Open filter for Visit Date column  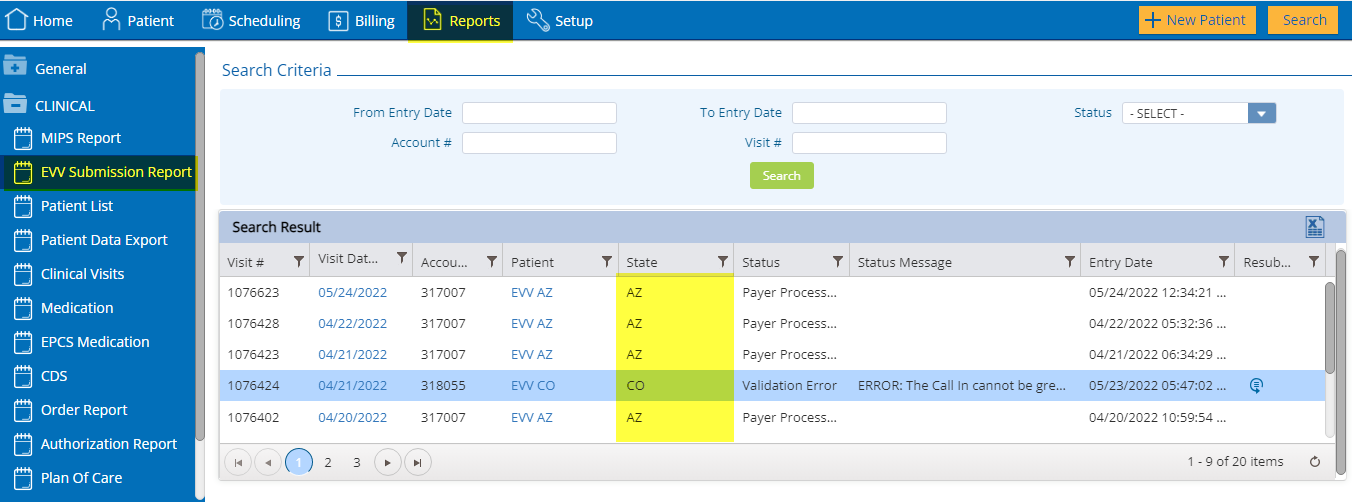(x=402, y=258)
